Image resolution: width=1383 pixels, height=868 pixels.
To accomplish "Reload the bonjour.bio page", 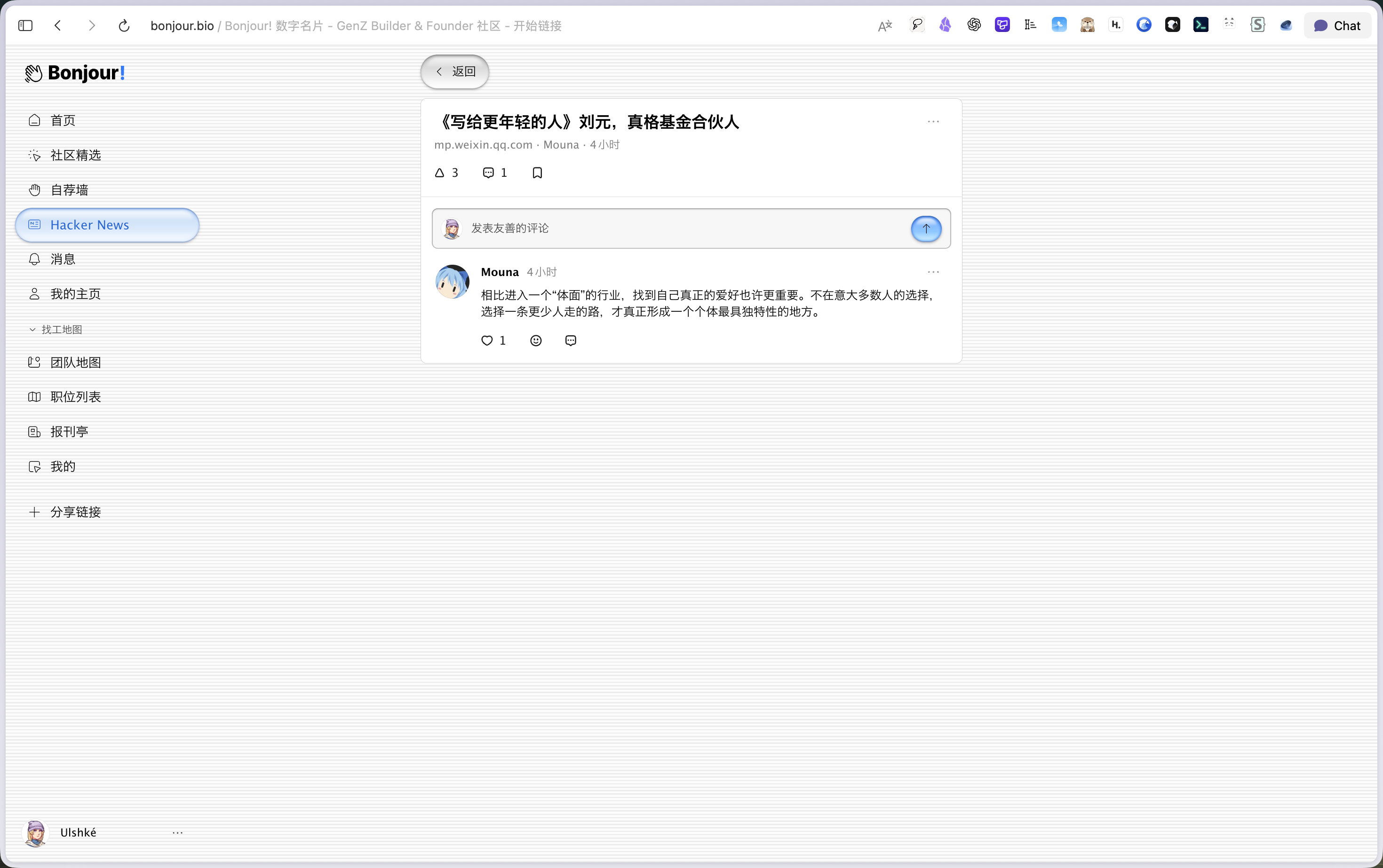I will 124,25.
